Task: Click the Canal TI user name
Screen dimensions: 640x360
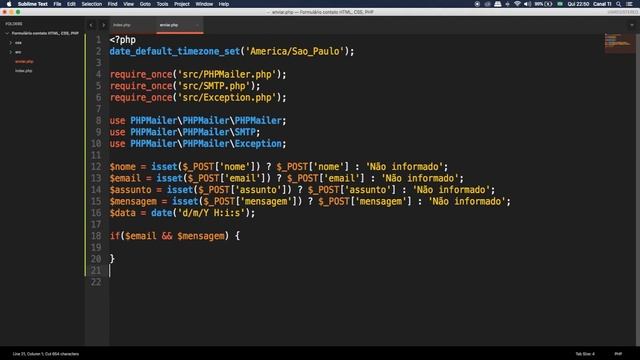Action: tap(602, 4)
